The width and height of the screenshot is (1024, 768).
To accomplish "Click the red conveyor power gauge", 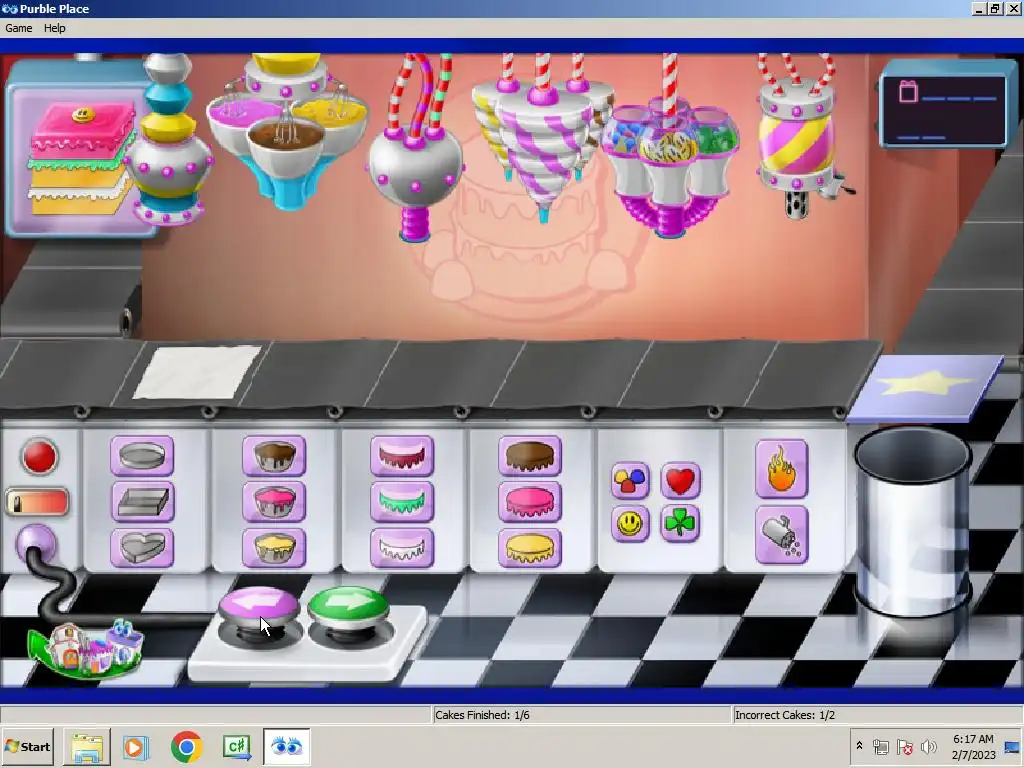I will [37, 502].
